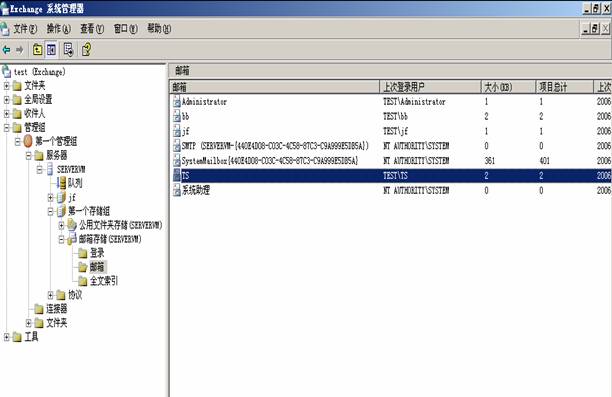Viewport: 612px width, 397px height.
Task: Sort by the 上次登录用户 column header
Action: click(x=430, y=87)
